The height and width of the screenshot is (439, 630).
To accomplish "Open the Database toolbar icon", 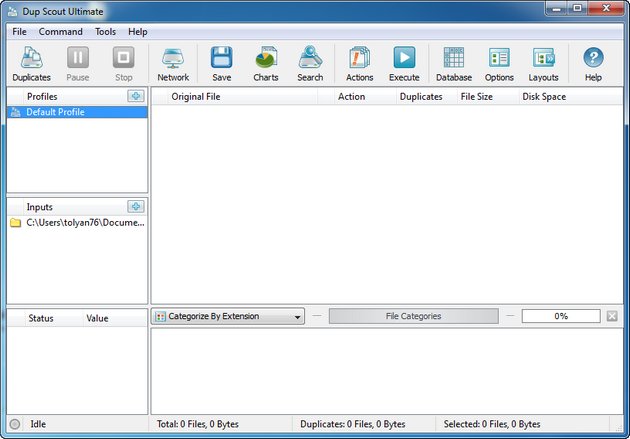I will [453, 63].
